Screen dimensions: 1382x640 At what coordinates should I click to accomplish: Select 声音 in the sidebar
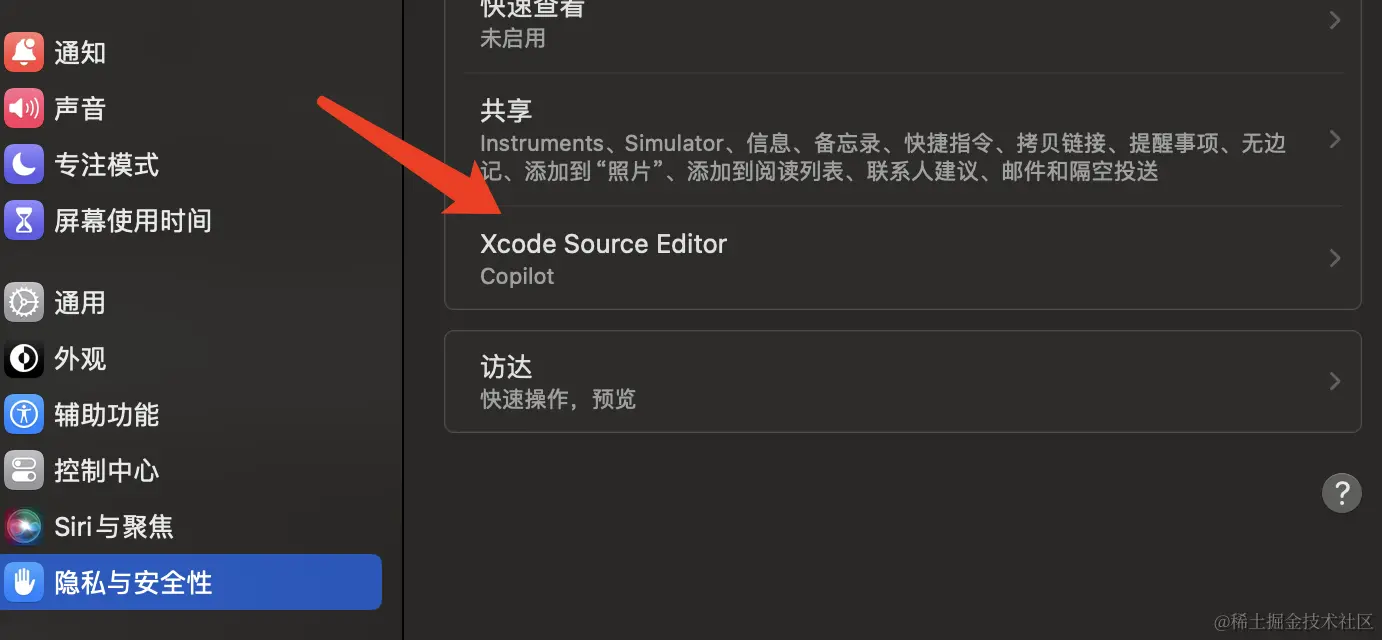pos(191,108)
